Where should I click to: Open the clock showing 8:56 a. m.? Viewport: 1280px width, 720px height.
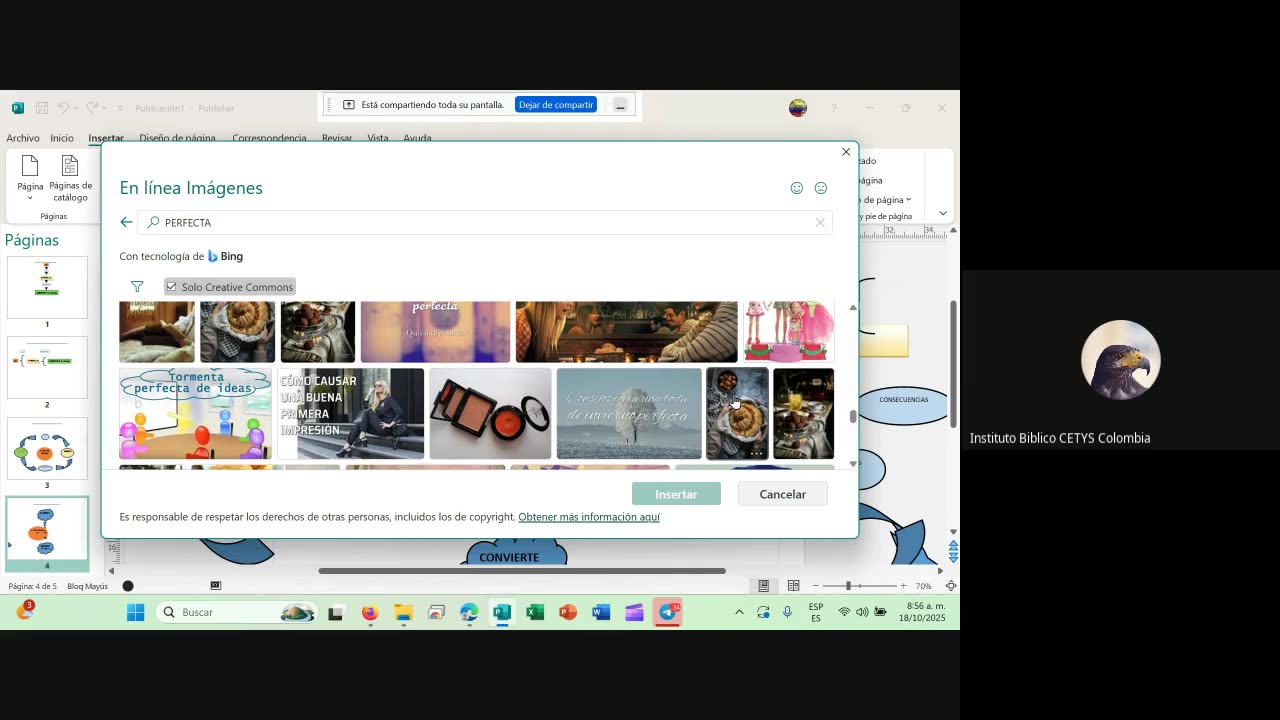pyautogui.click(x=922, y=612)
